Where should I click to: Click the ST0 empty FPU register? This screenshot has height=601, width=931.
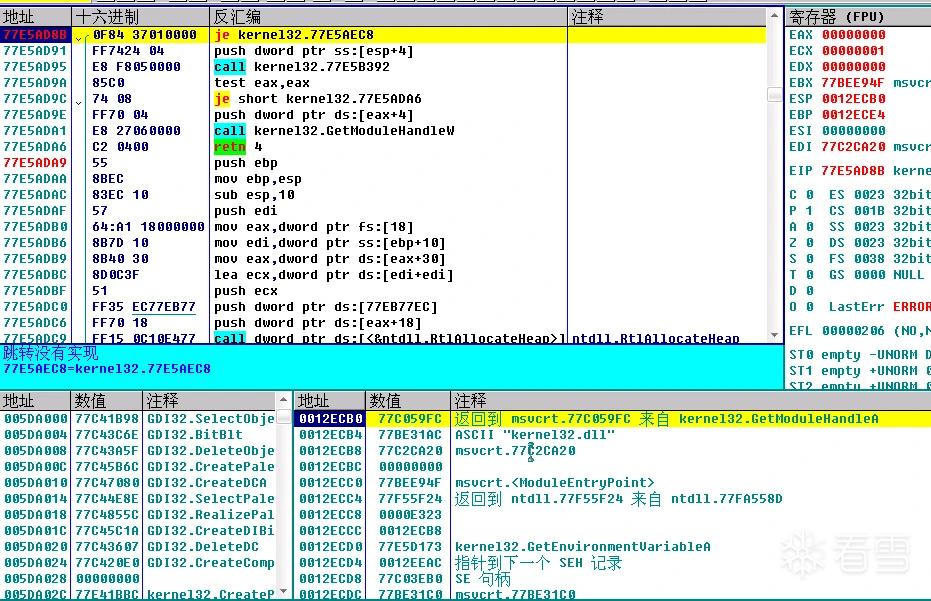[x=859, y=355]
